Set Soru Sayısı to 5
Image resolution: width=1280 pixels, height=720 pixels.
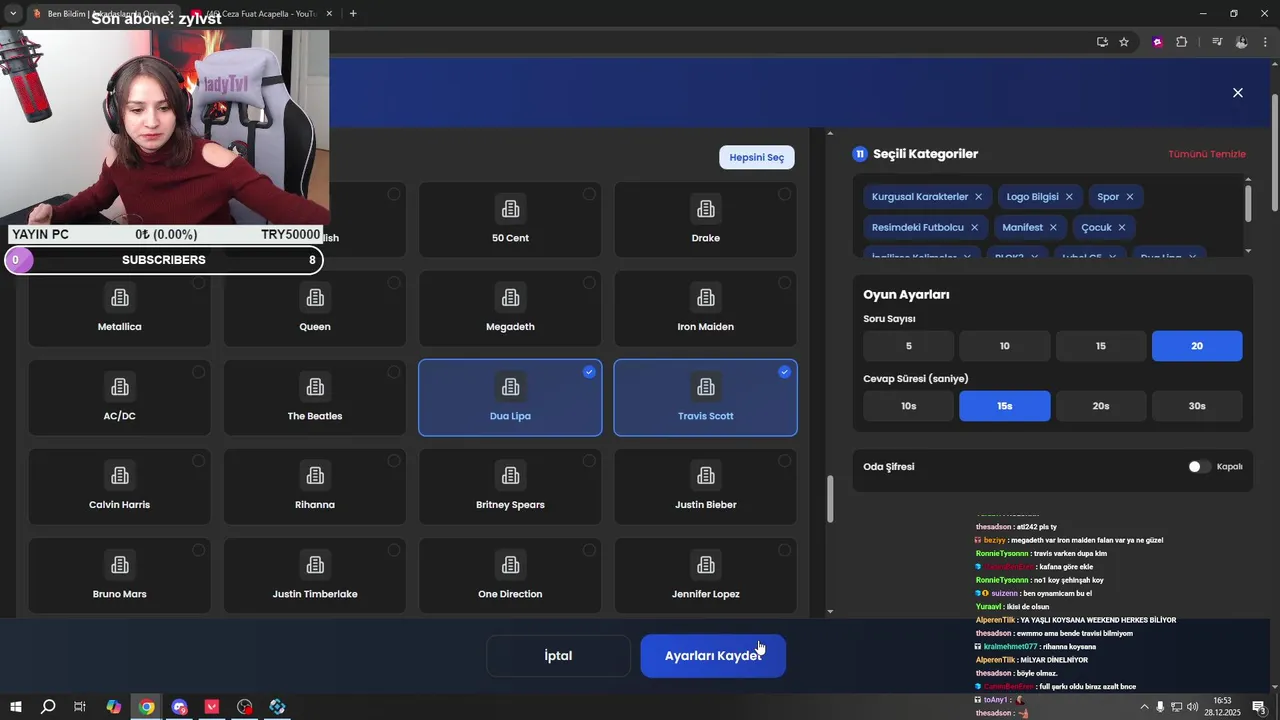coord(909,346)
